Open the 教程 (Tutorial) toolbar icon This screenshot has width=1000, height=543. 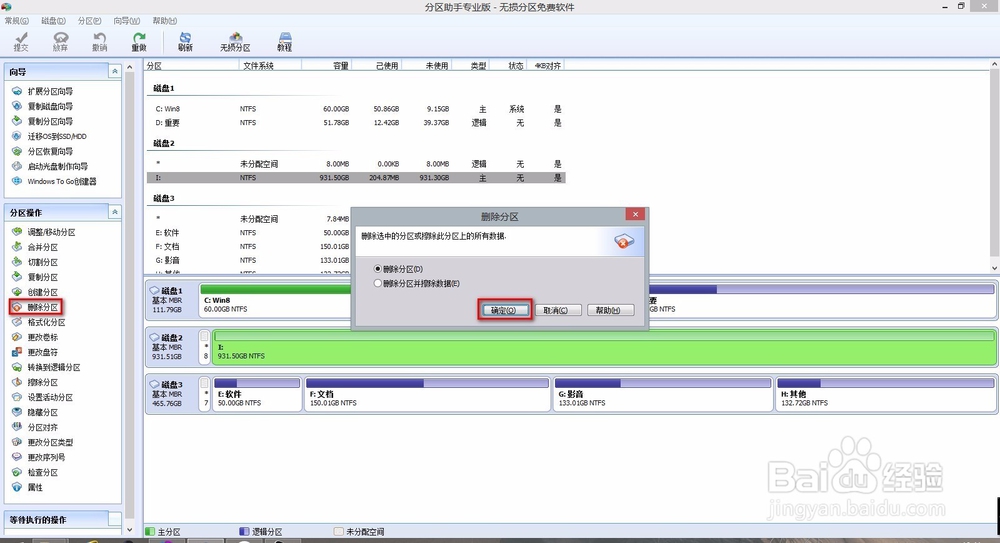tap(284, 42)
